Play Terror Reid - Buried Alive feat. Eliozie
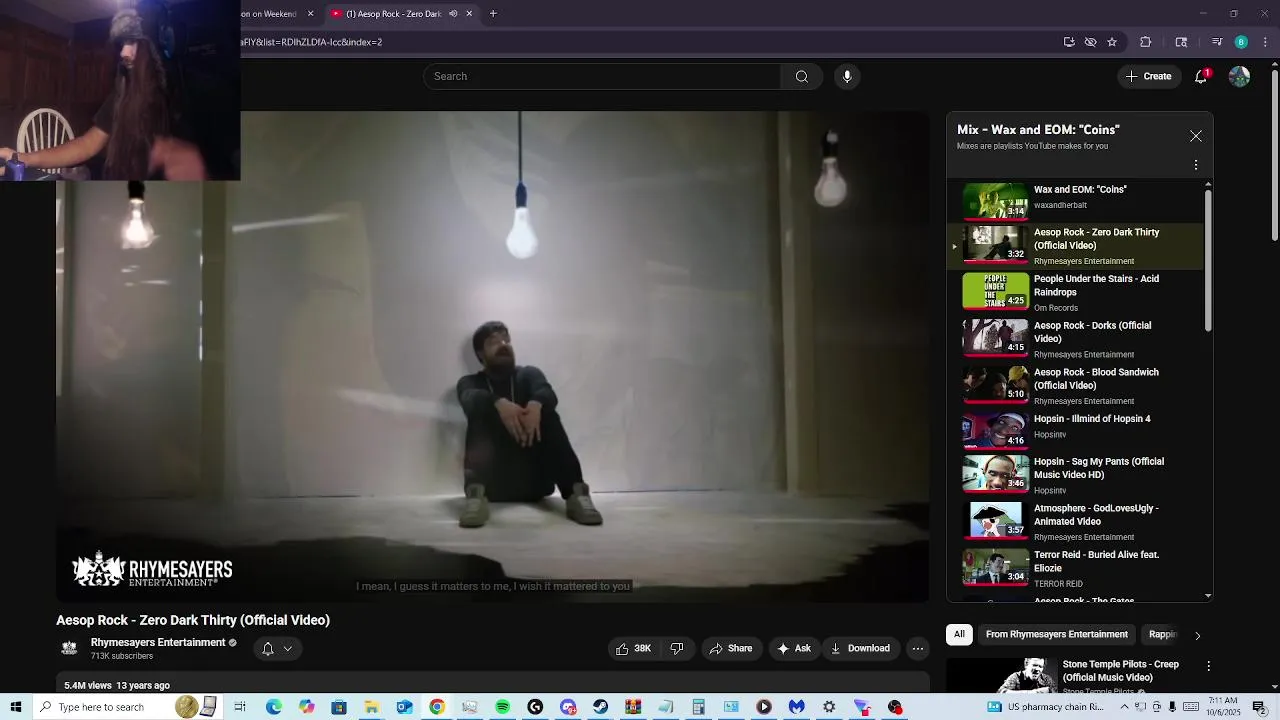 (x=1077, y=568)
